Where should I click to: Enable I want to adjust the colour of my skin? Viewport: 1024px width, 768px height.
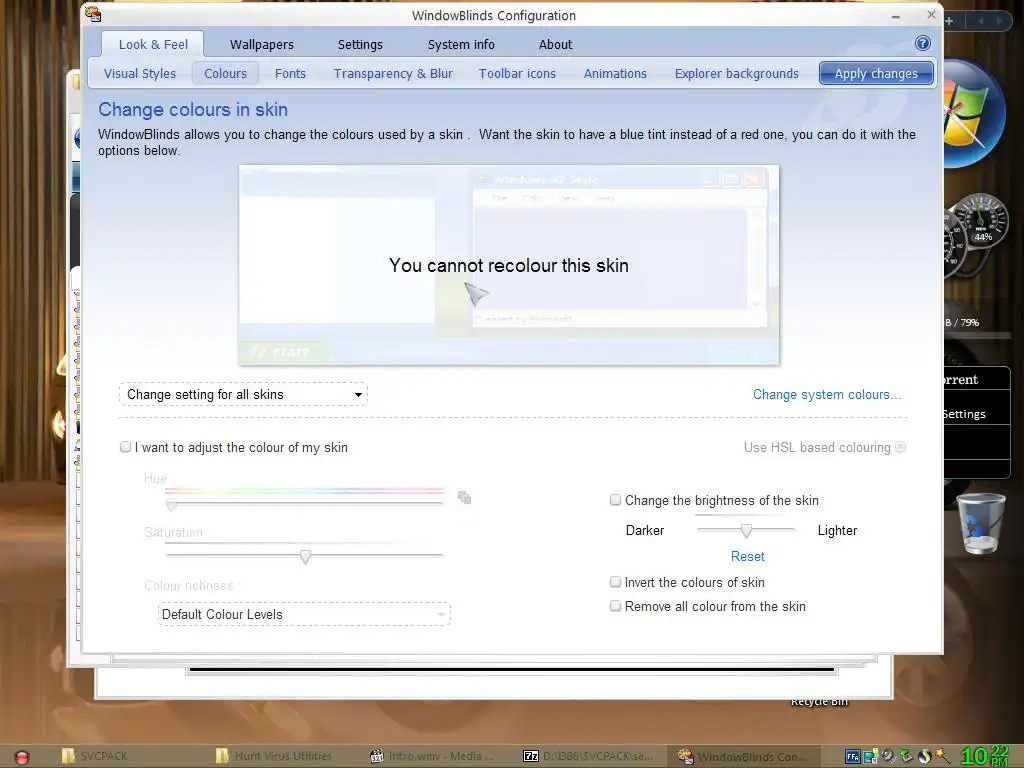pos(125,447)
